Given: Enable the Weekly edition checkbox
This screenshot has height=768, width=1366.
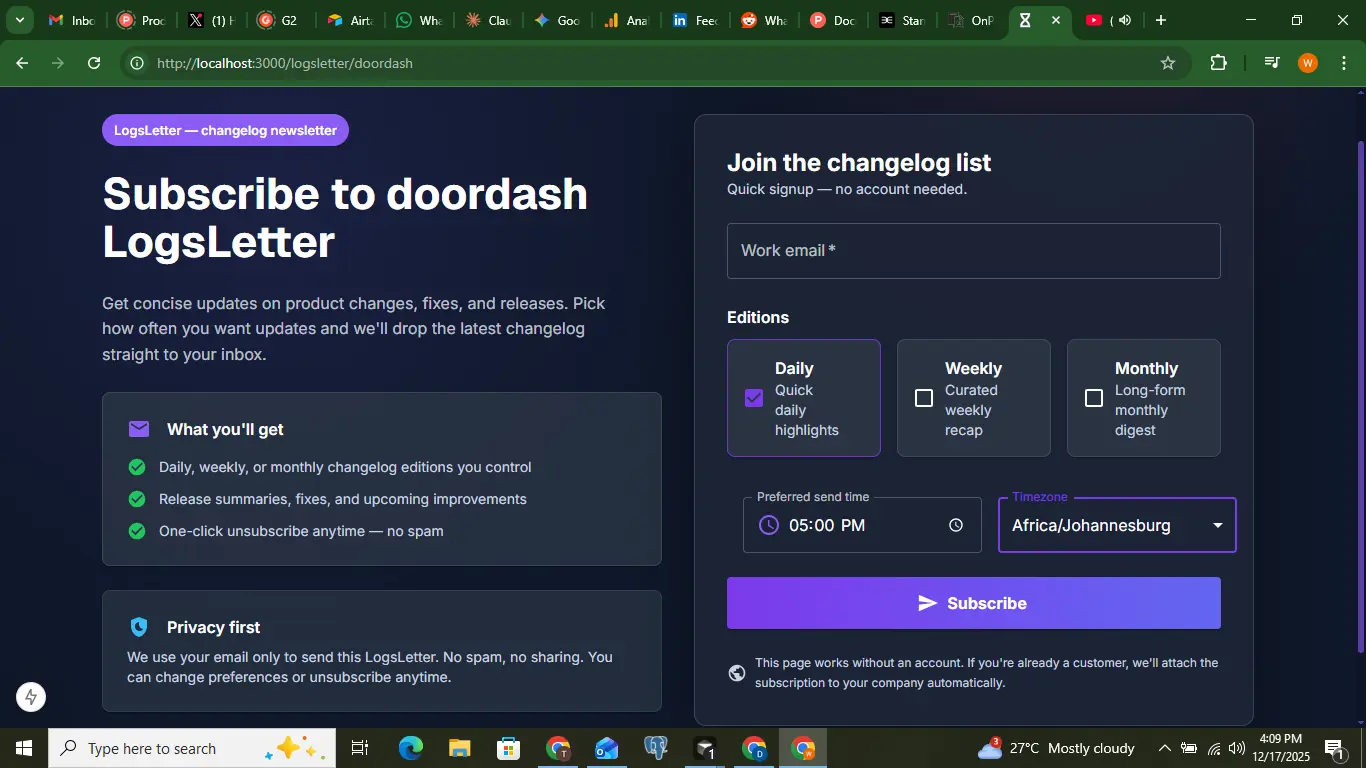Looking at the screenshot, I should tap(924, 398).
